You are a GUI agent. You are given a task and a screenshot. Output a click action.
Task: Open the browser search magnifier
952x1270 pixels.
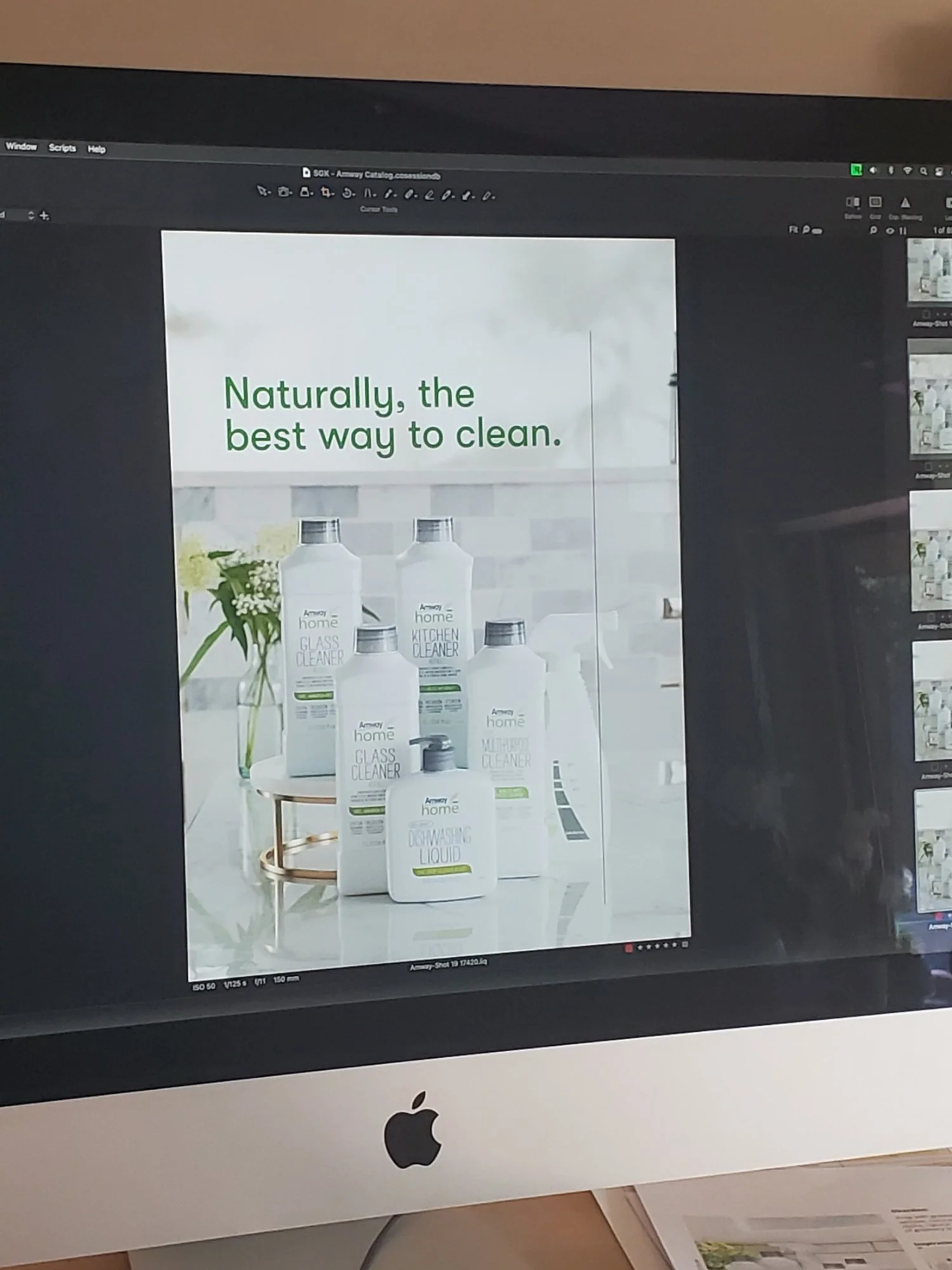(873, 230)
